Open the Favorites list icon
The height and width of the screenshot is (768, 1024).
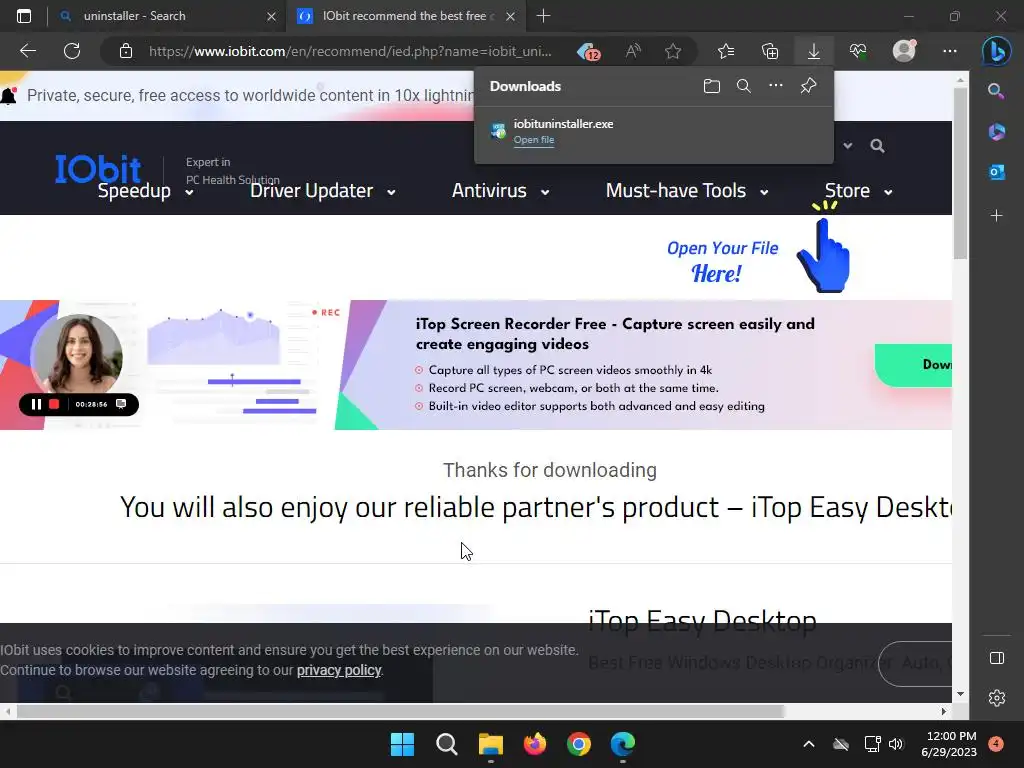tap(726, 51)
